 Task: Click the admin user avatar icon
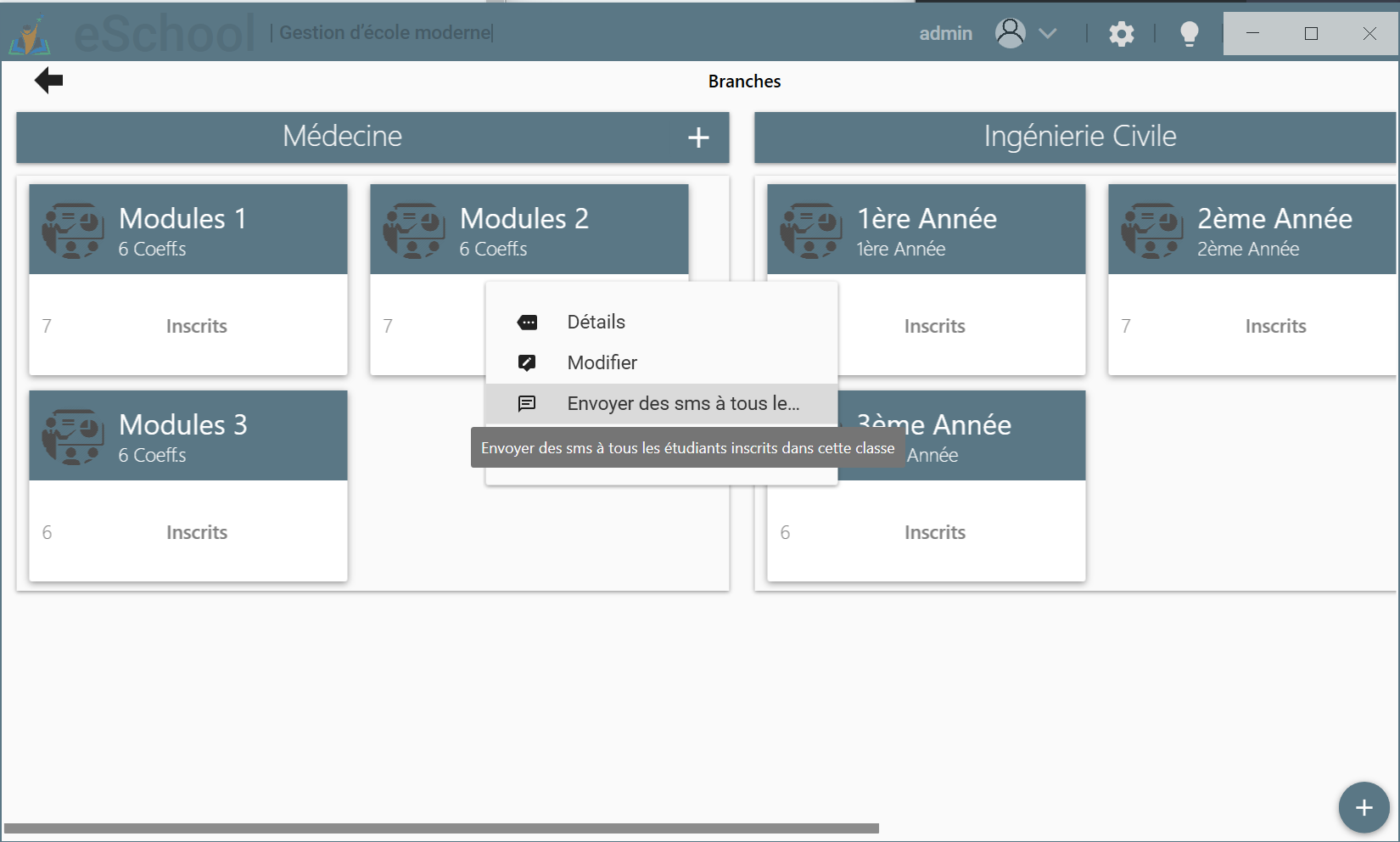pos(1010,33)
